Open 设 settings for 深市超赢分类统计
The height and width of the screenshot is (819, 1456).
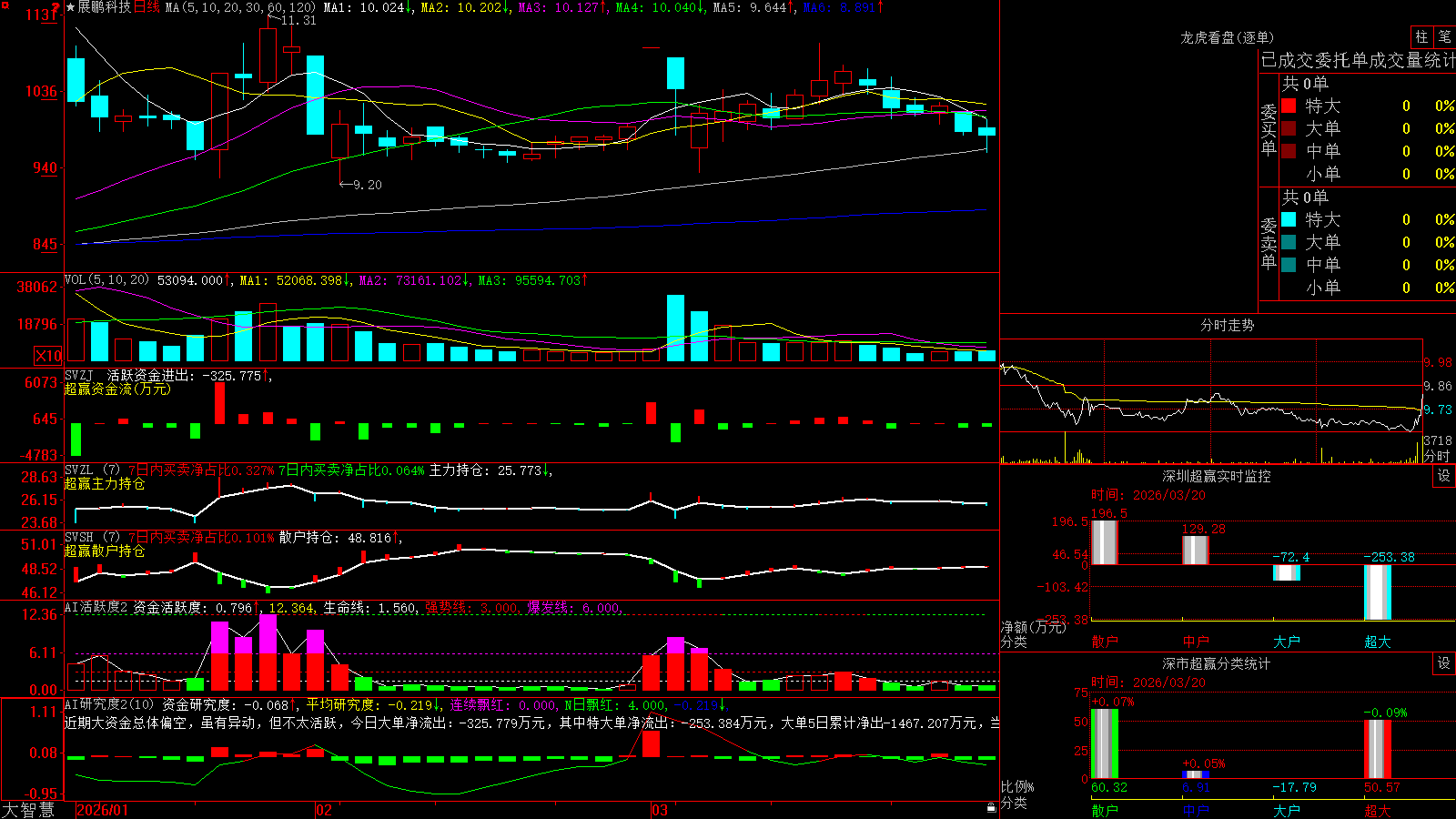(1444, 663)
